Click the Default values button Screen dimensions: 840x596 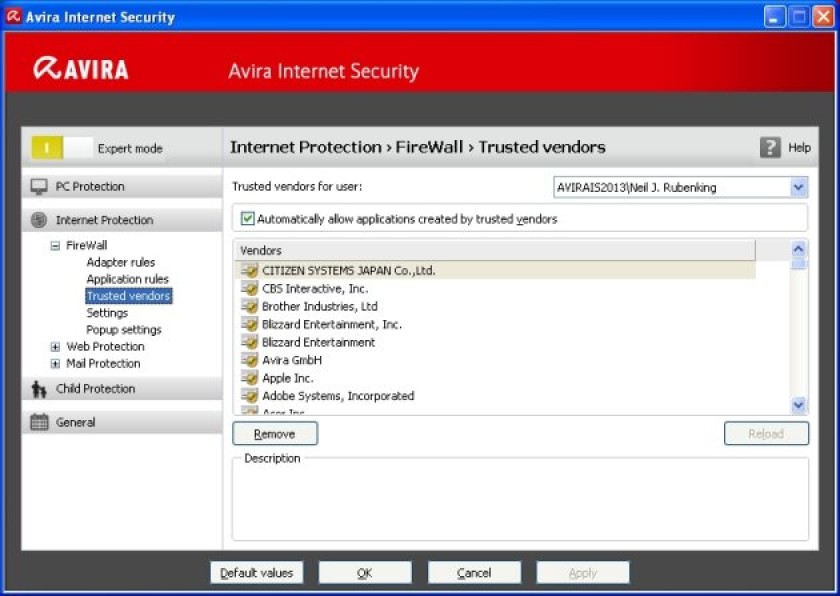tap(257, 573)
